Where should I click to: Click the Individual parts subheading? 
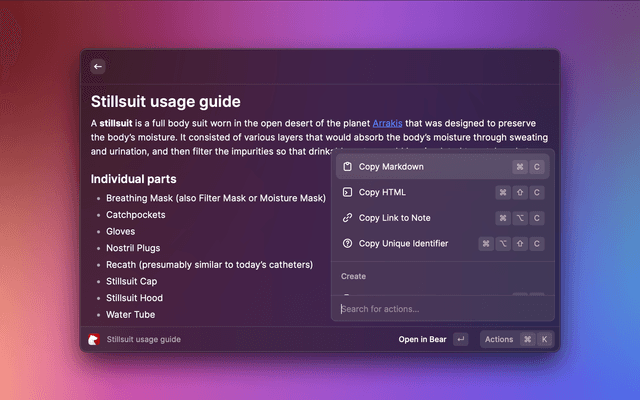pyautogui.click(x=134, y=179)
